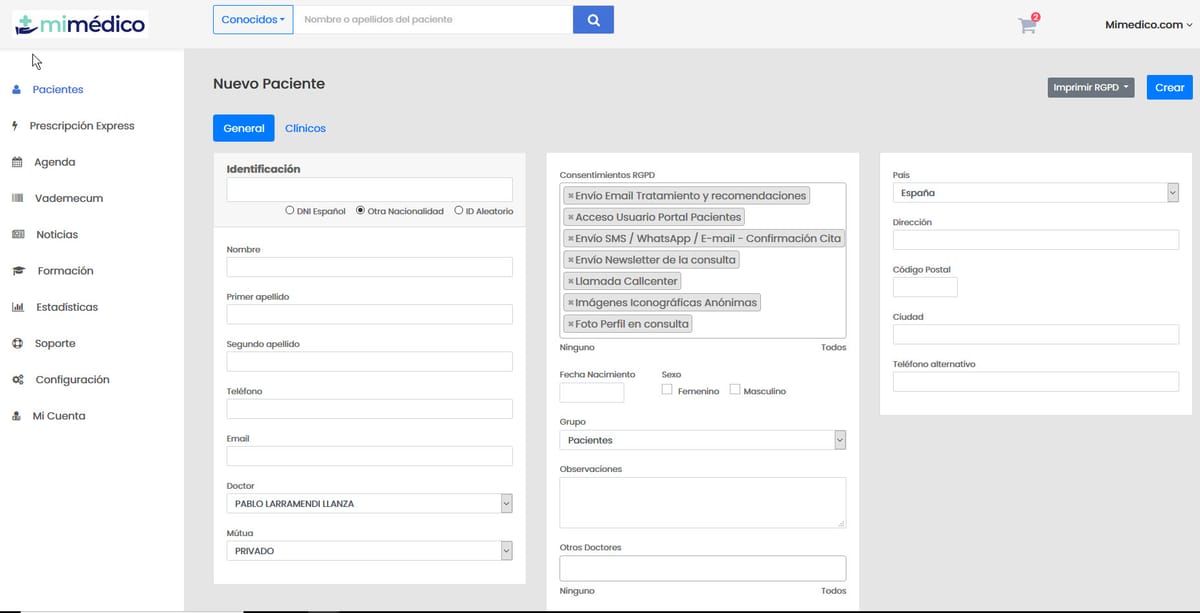Click the Vademecum barcode icon
This screenshot has width=1200, height=613.
(x=16, y=198)
